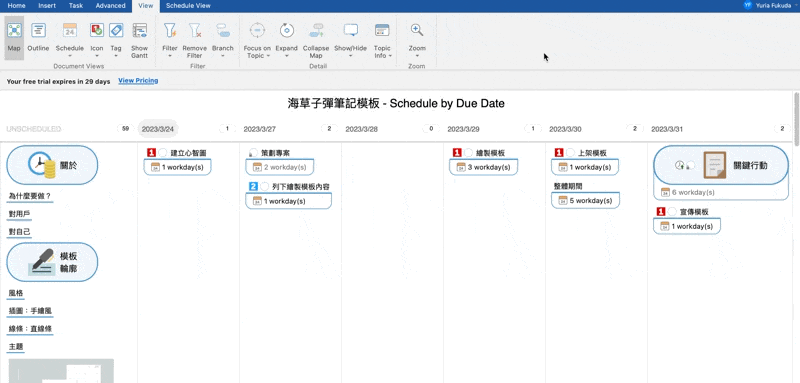Viewport: 800px width, 383px height.
Task: Click the clock and coins 關於 image
Action: pos(42,165)
